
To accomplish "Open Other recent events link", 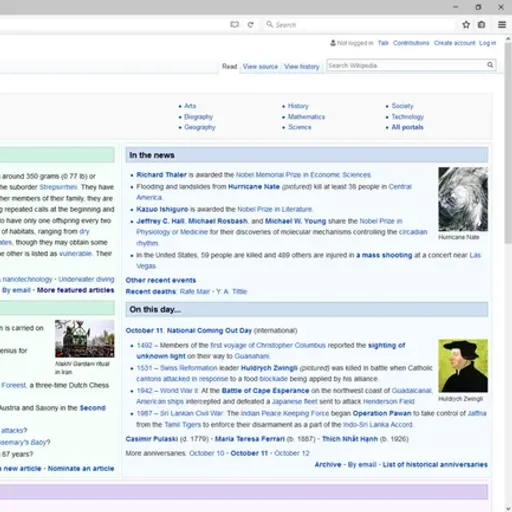I will click(x=161, y=280).
